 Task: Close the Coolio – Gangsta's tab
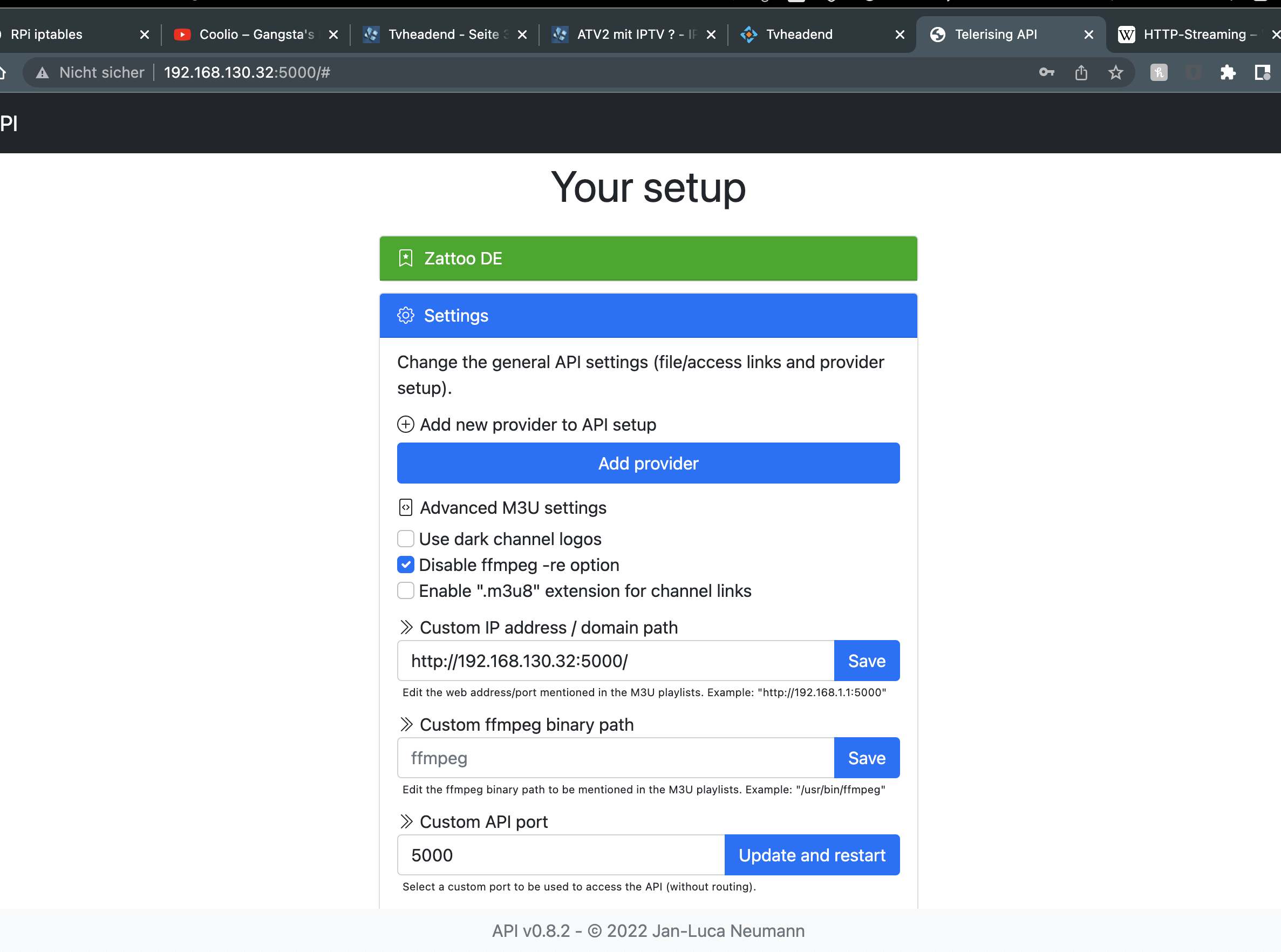pos(333,35)
